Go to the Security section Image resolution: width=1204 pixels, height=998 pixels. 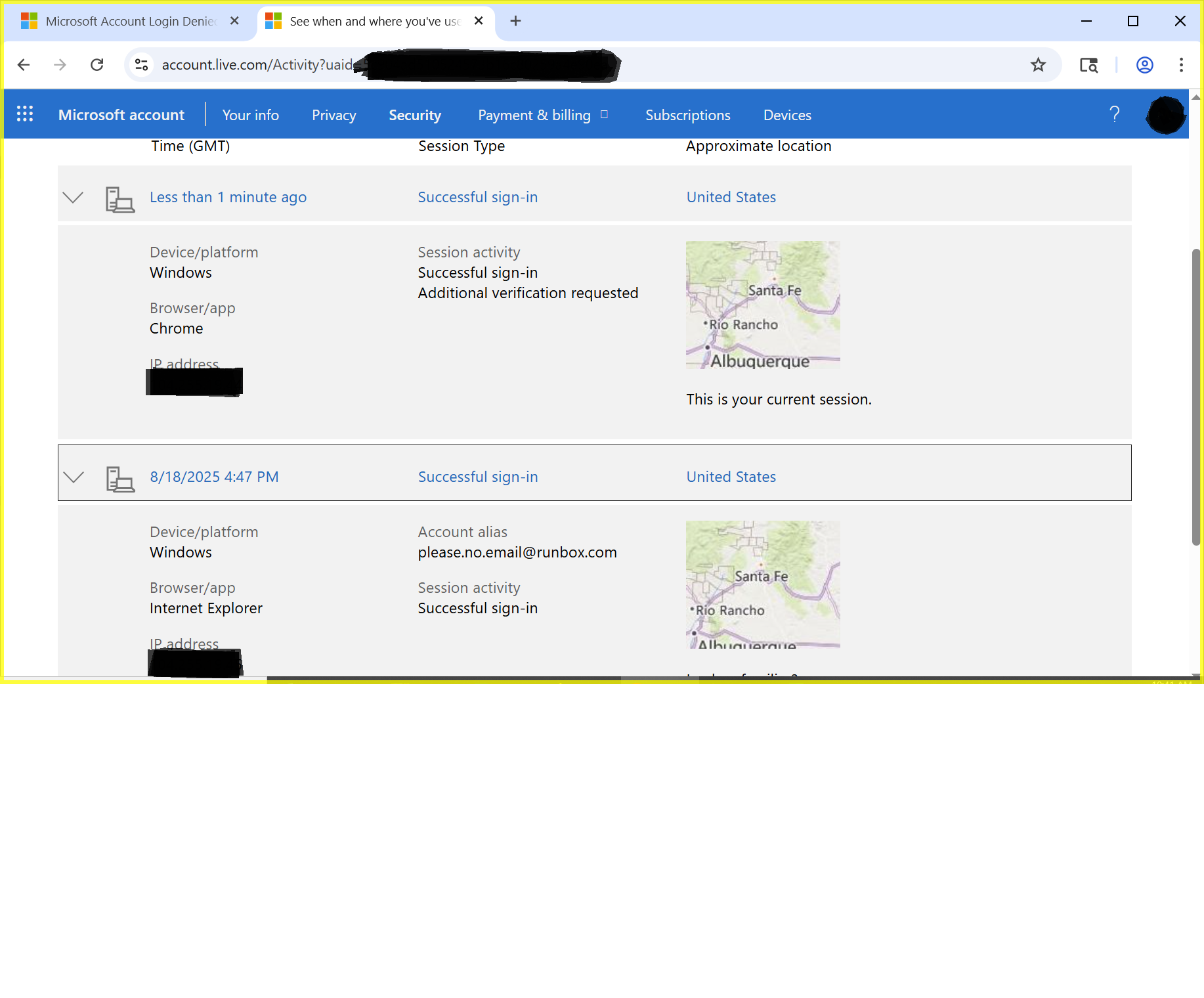[415, 115]
